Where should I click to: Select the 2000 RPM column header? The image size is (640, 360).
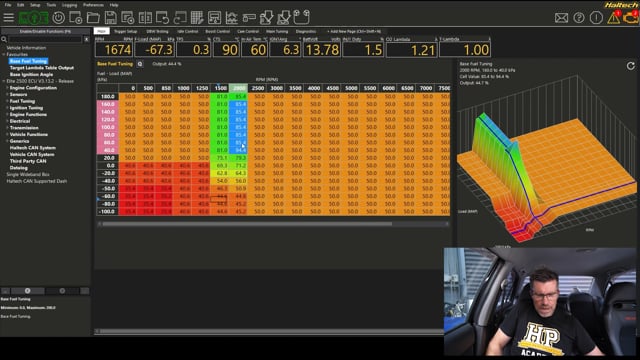tap(239, 88)
